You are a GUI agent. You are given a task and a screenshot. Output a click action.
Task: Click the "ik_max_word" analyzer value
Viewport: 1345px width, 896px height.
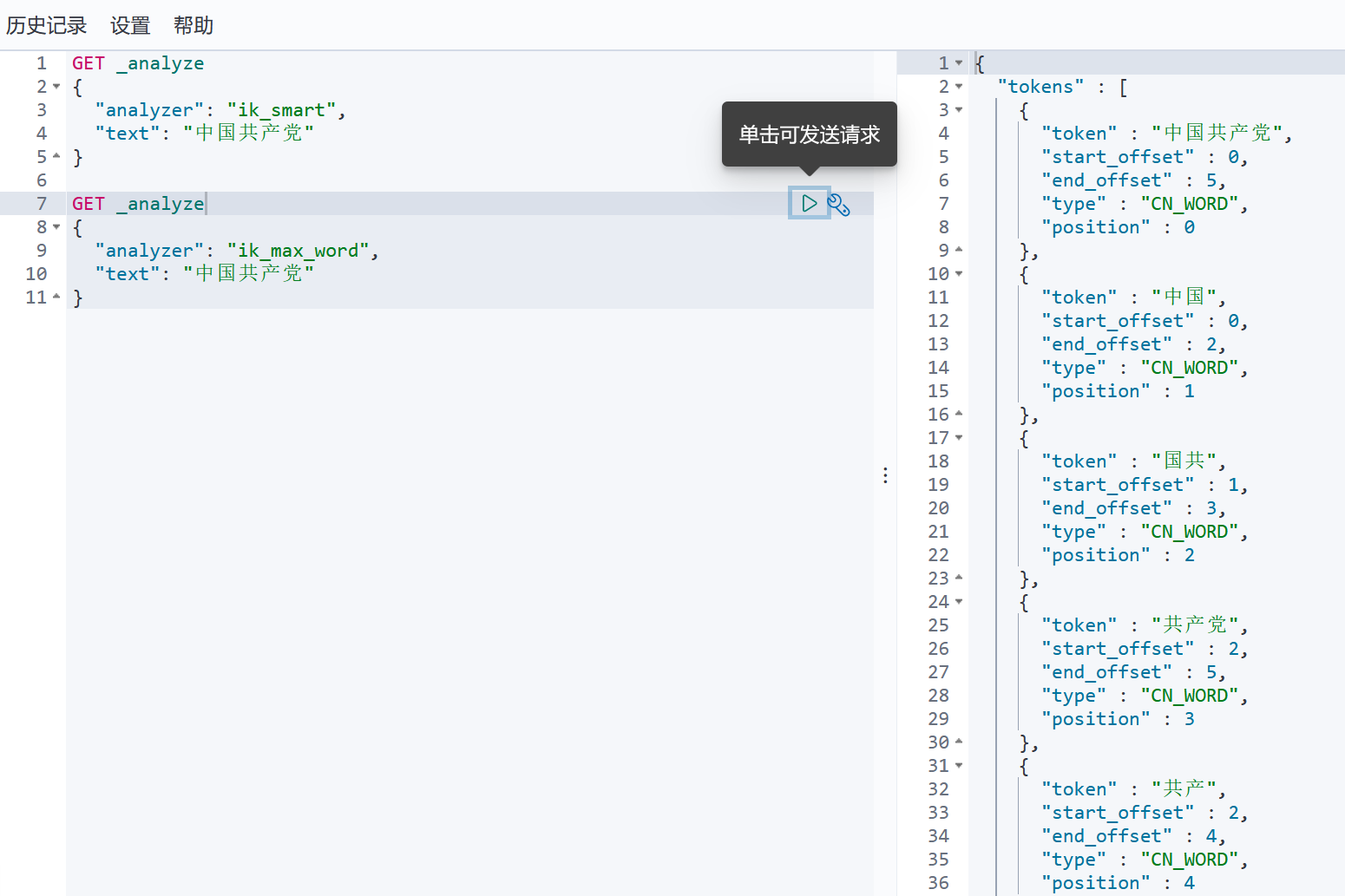tap(298, 251)
